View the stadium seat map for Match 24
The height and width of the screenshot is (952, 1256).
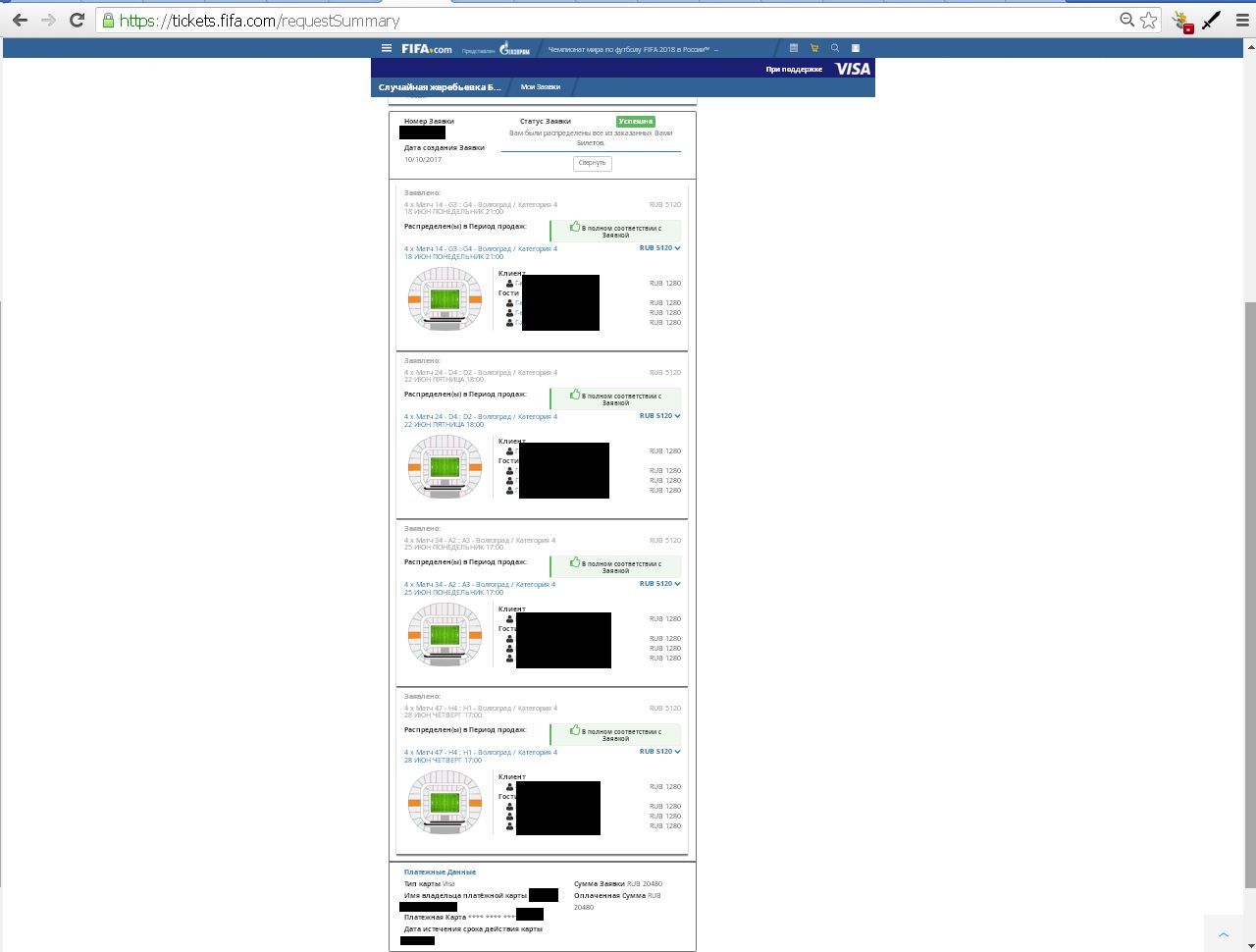[x=445, y=467]
